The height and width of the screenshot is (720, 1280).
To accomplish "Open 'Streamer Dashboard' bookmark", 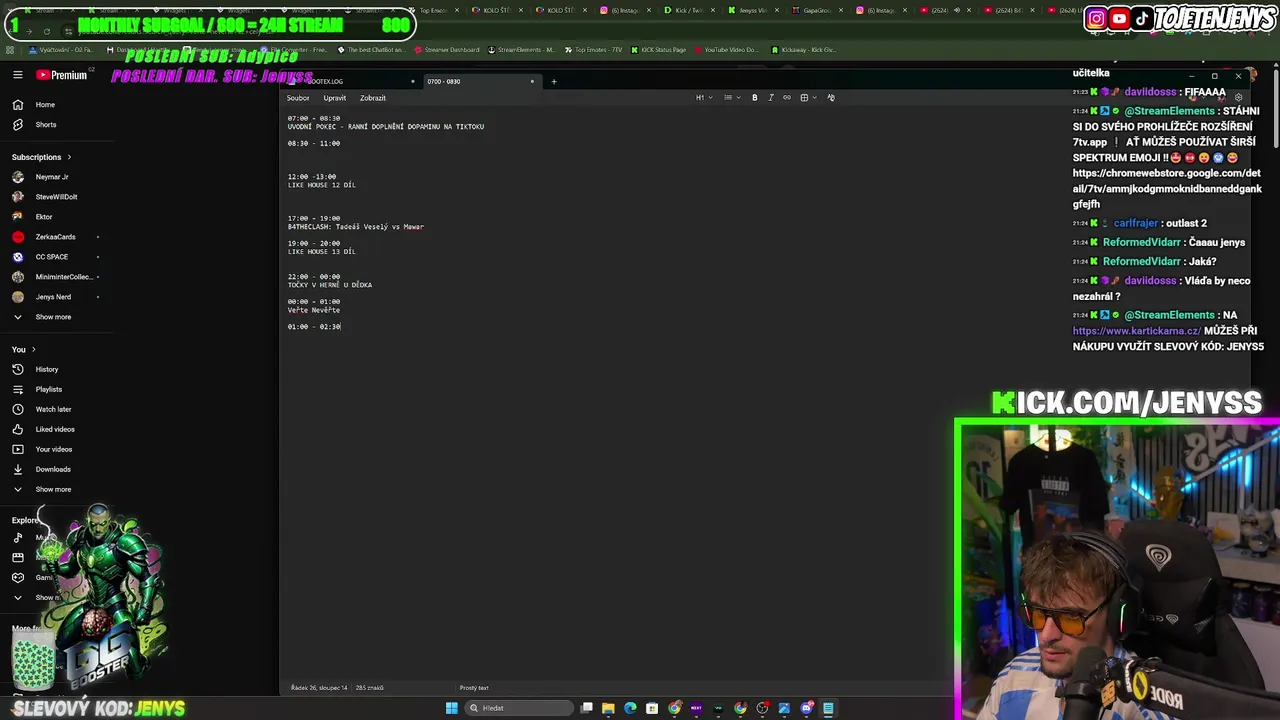I will 446,49.
